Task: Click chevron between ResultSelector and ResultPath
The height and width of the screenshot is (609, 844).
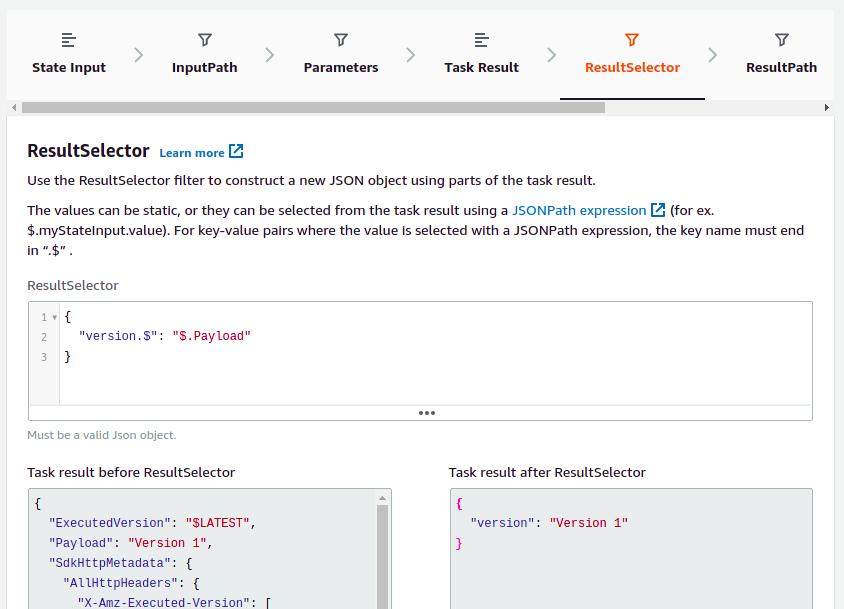Action: (712, 55)
